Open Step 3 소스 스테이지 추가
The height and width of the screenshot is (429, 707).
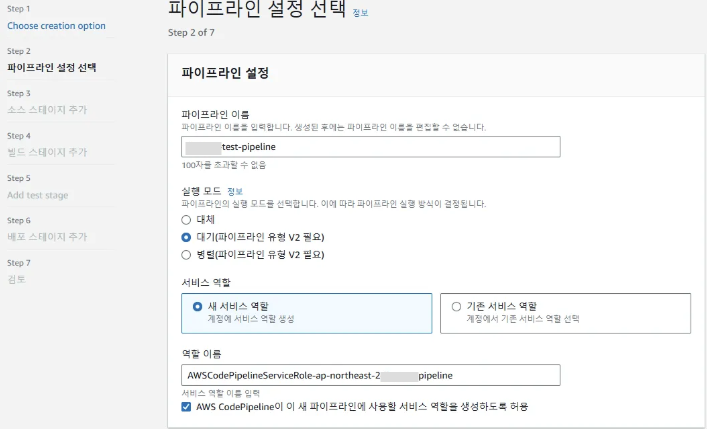point(47,110)
